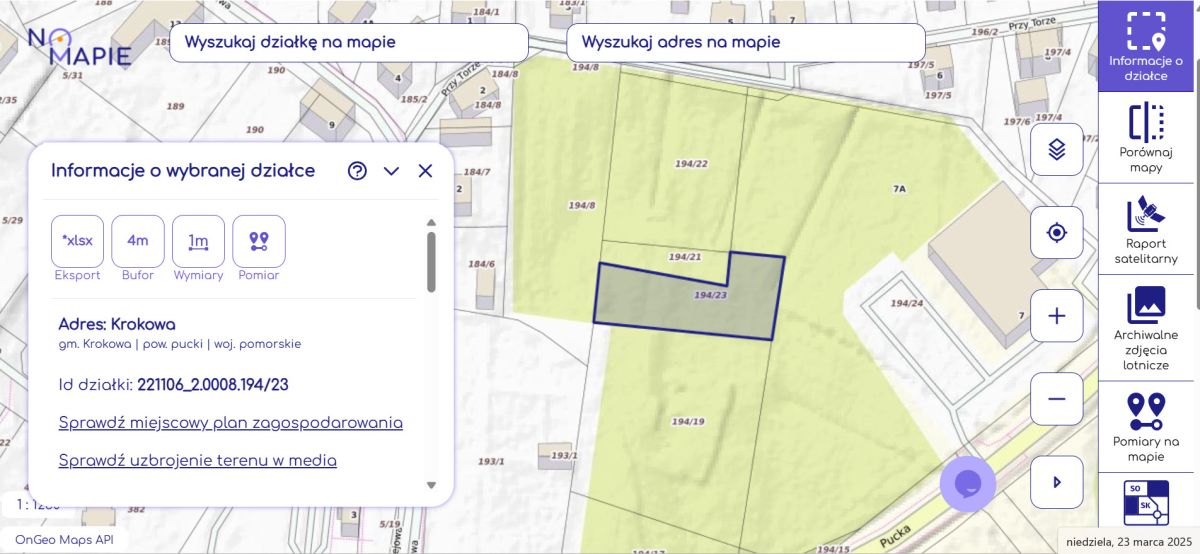Focus the Wyszukaj działkę na mapie field
1200x554 pixels.
click(x=349, y=42)
